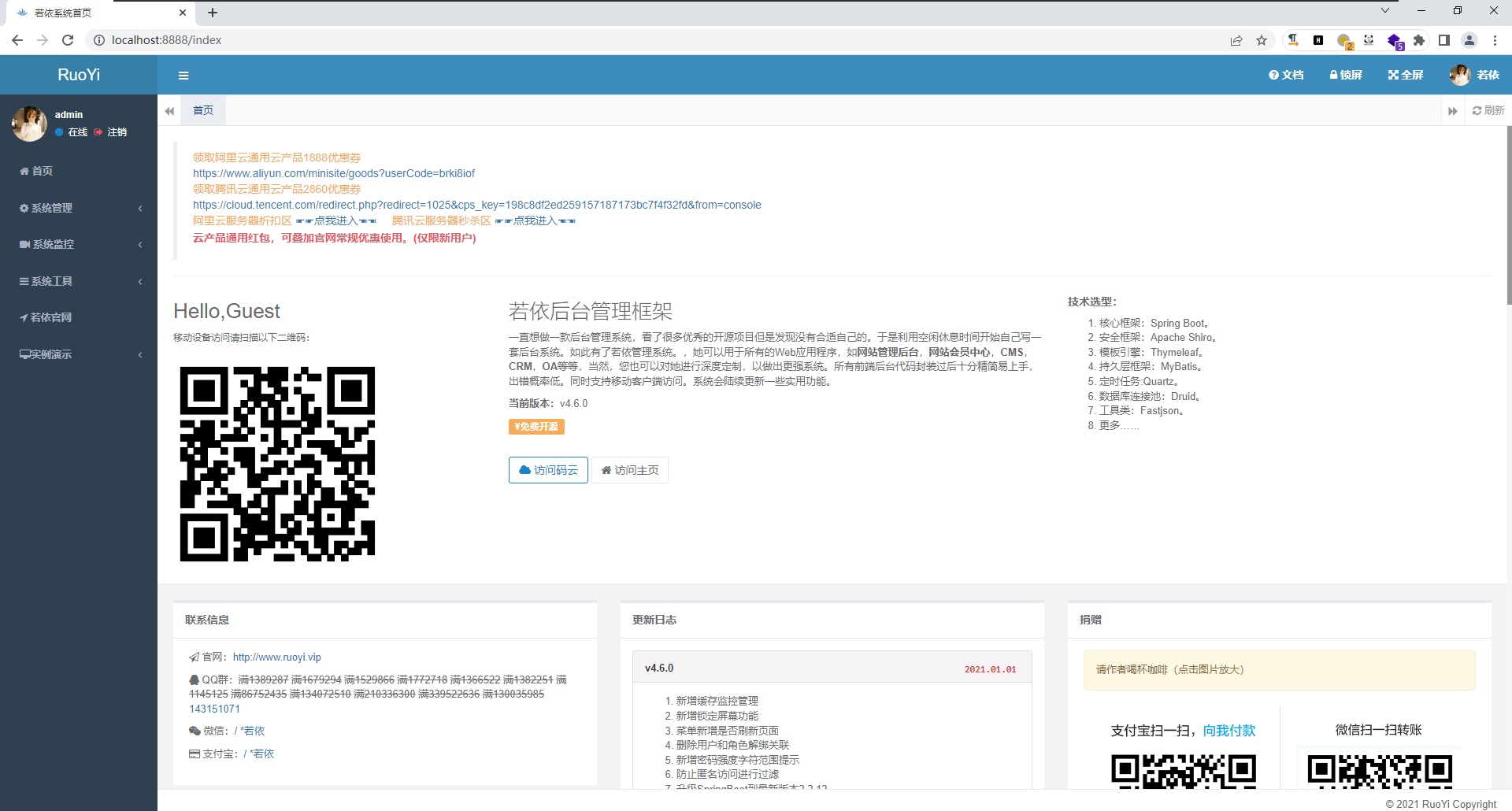
Task: Click the 访问码云 button
Action: (548, 470)
